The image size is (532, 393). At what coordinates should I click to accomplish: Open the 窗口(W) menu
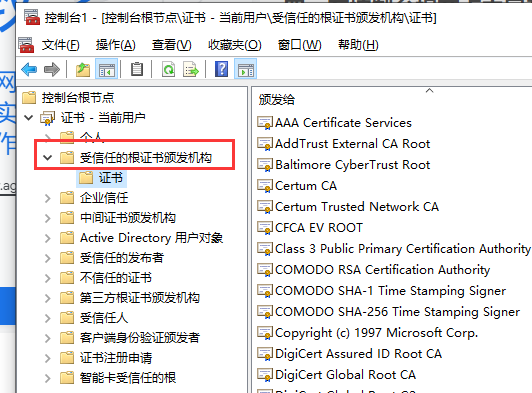tap(299, 45)
